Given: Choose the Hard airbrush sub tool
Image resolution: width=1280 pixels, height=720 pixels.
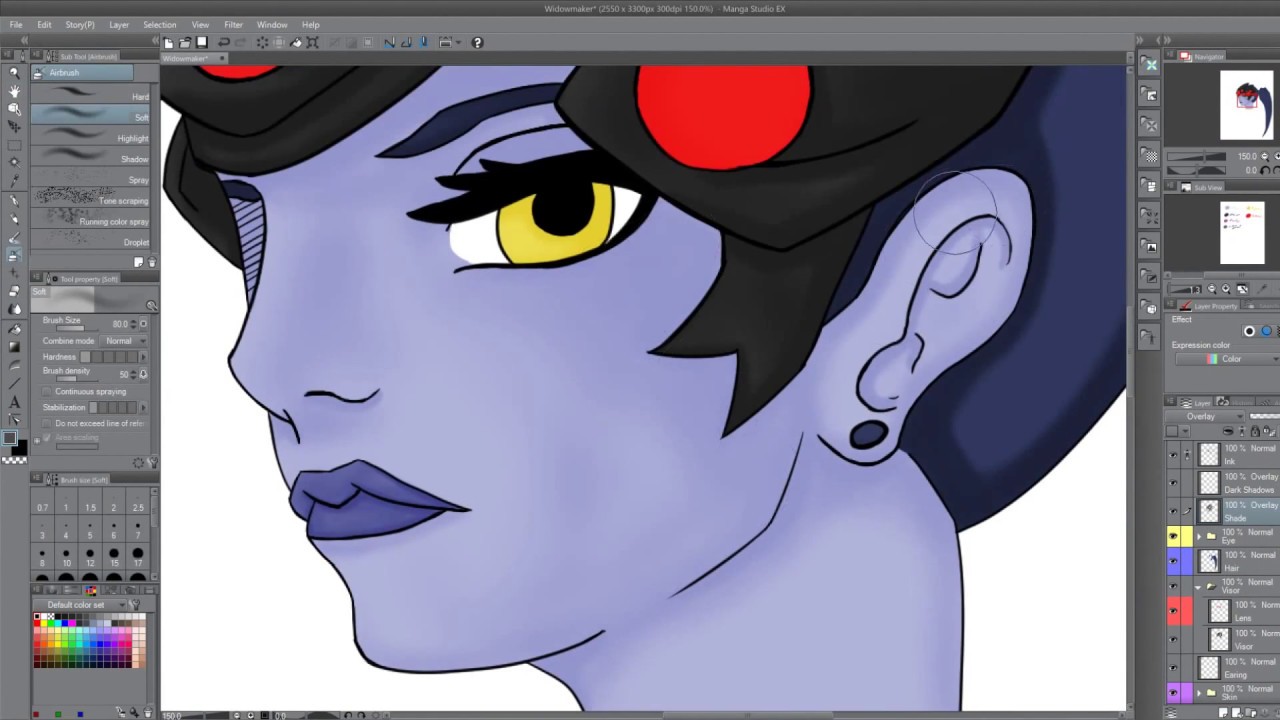Looking at the screenshot, I should [92, 96].
